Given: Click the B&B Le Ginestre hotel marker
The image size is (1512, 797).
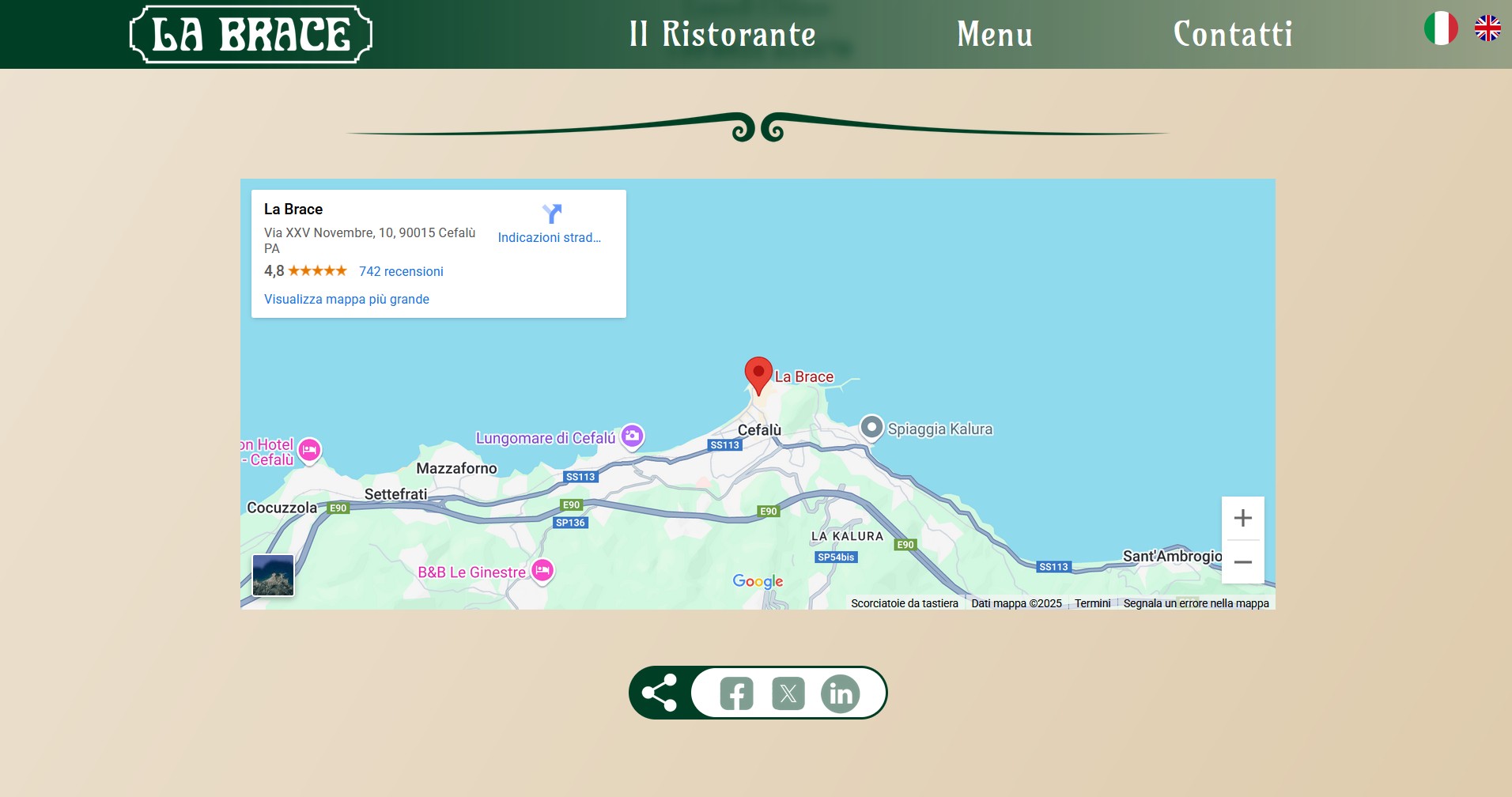Looking at the screenshot, I should tap(542, 569).
